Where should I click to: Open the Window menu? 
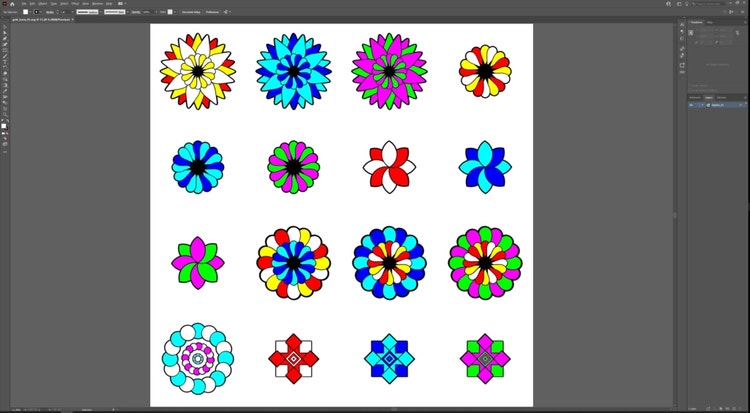coord(97,4)
